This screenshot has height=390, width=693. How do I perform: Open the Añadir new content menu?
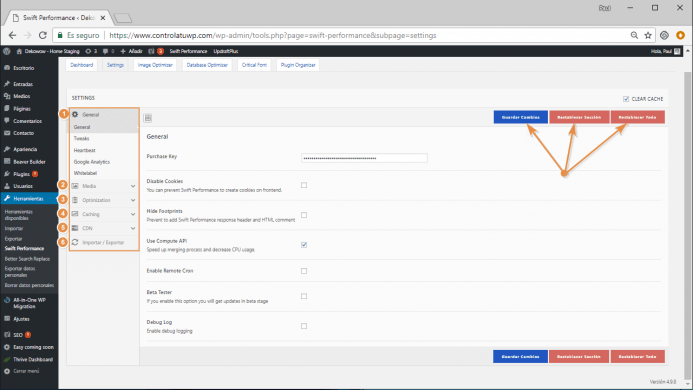(x=132, y=51)
